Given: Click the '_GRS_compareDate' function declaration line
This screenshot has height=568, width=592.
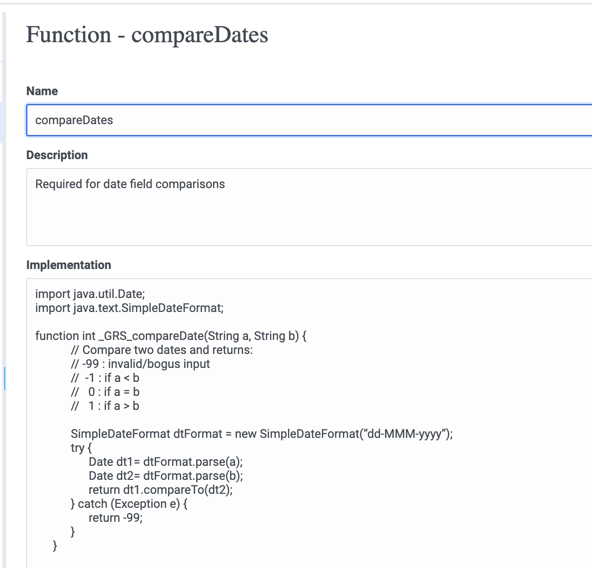Looking at the screenshot, I should point(171,336).
